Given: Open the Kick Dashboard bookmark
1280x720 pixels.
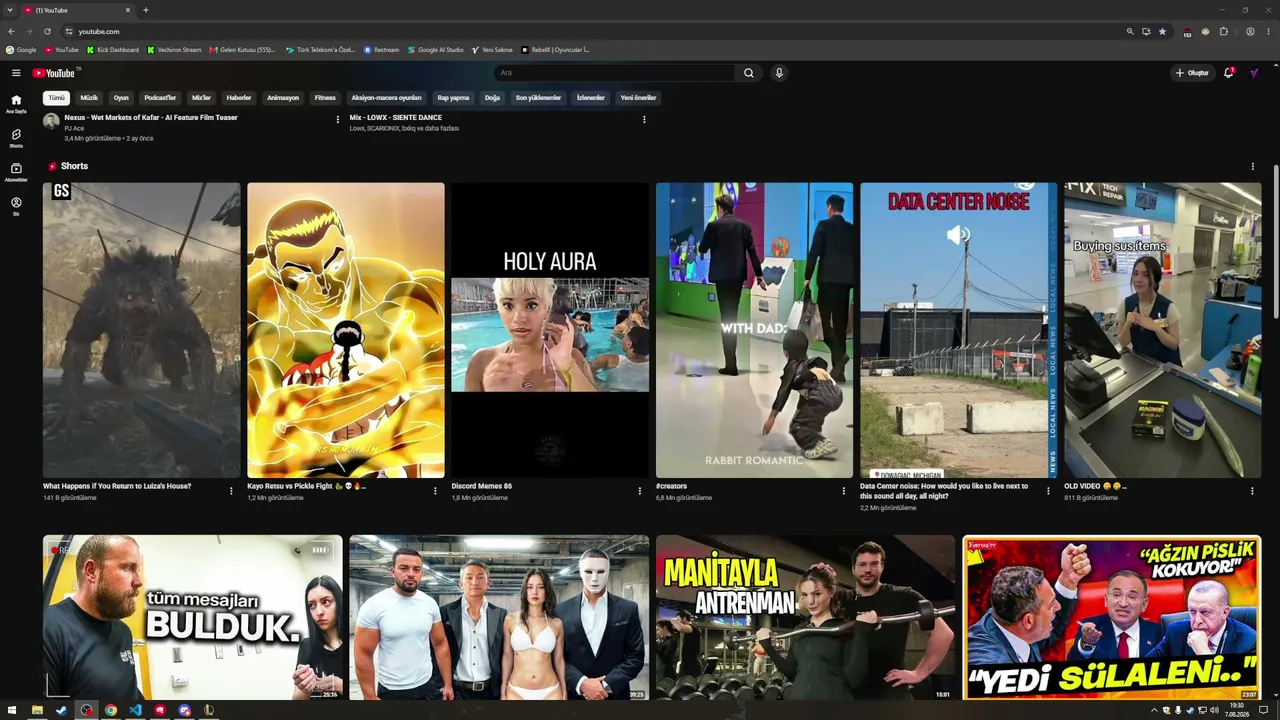Looking at the screenshot, I should (x=113, y=50).
